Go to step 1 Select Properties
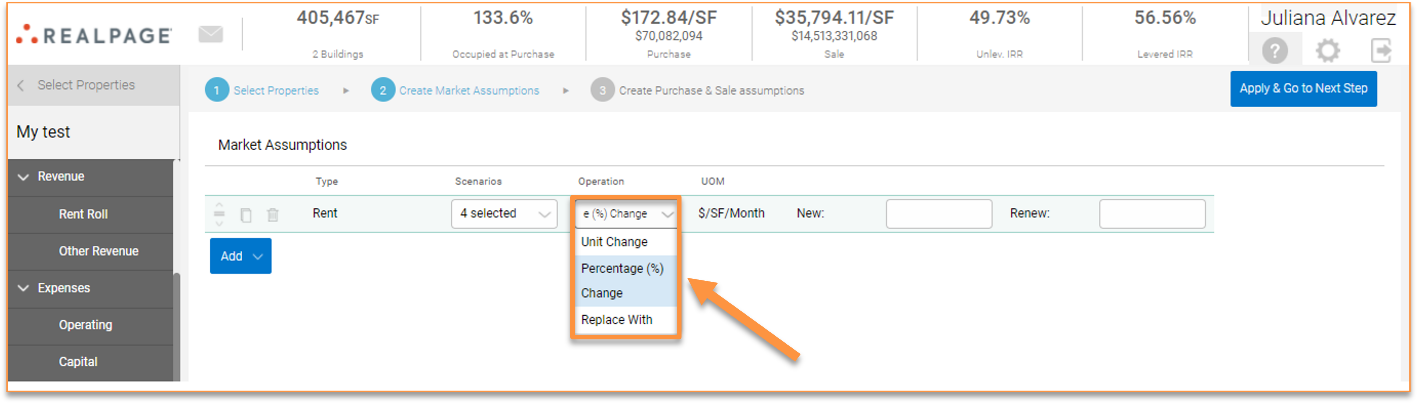Viewport: 1417px width, 403px height. point(263,91)
